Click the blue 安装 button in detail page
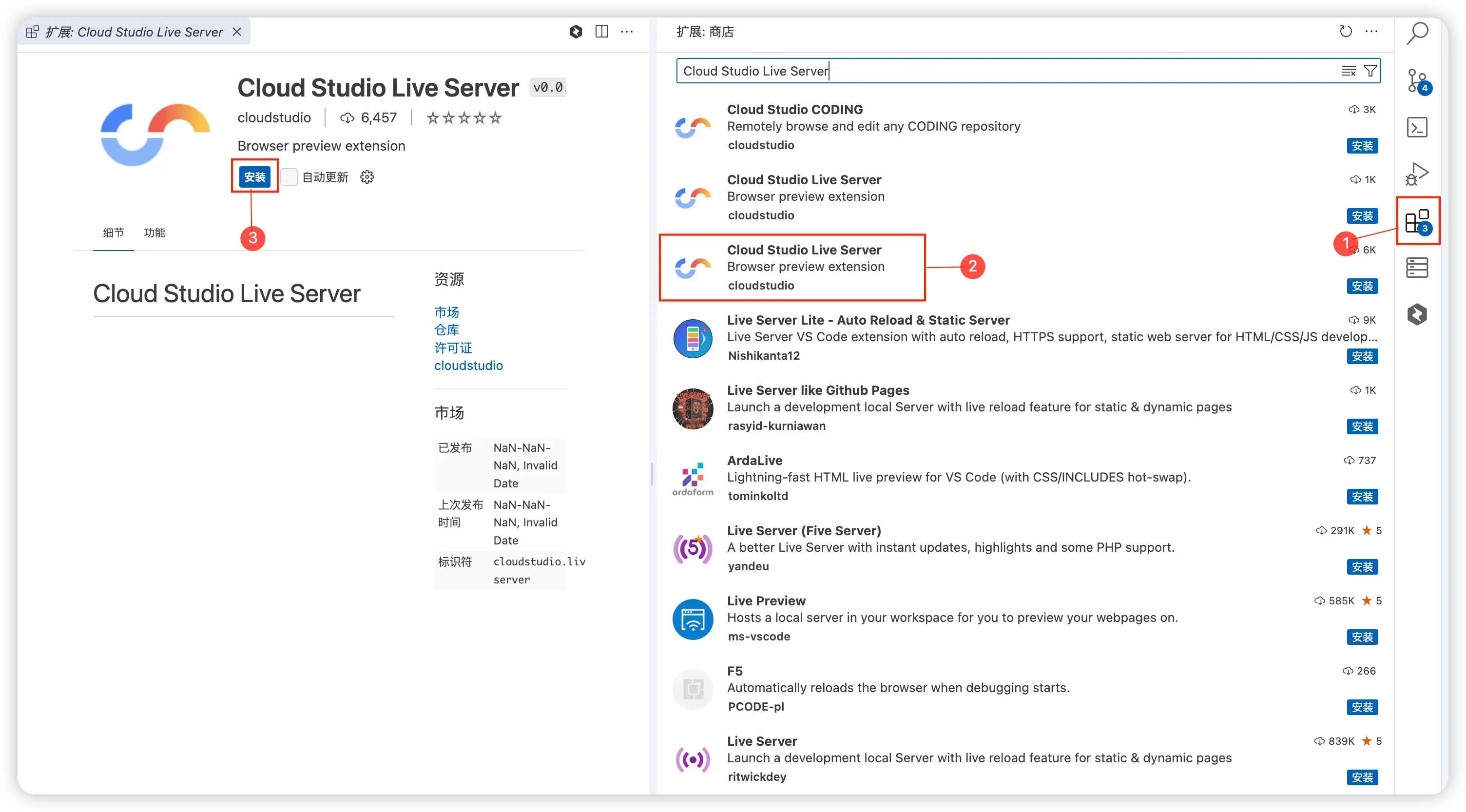Viewport: 1466px width, 812px height. [254, 177]
